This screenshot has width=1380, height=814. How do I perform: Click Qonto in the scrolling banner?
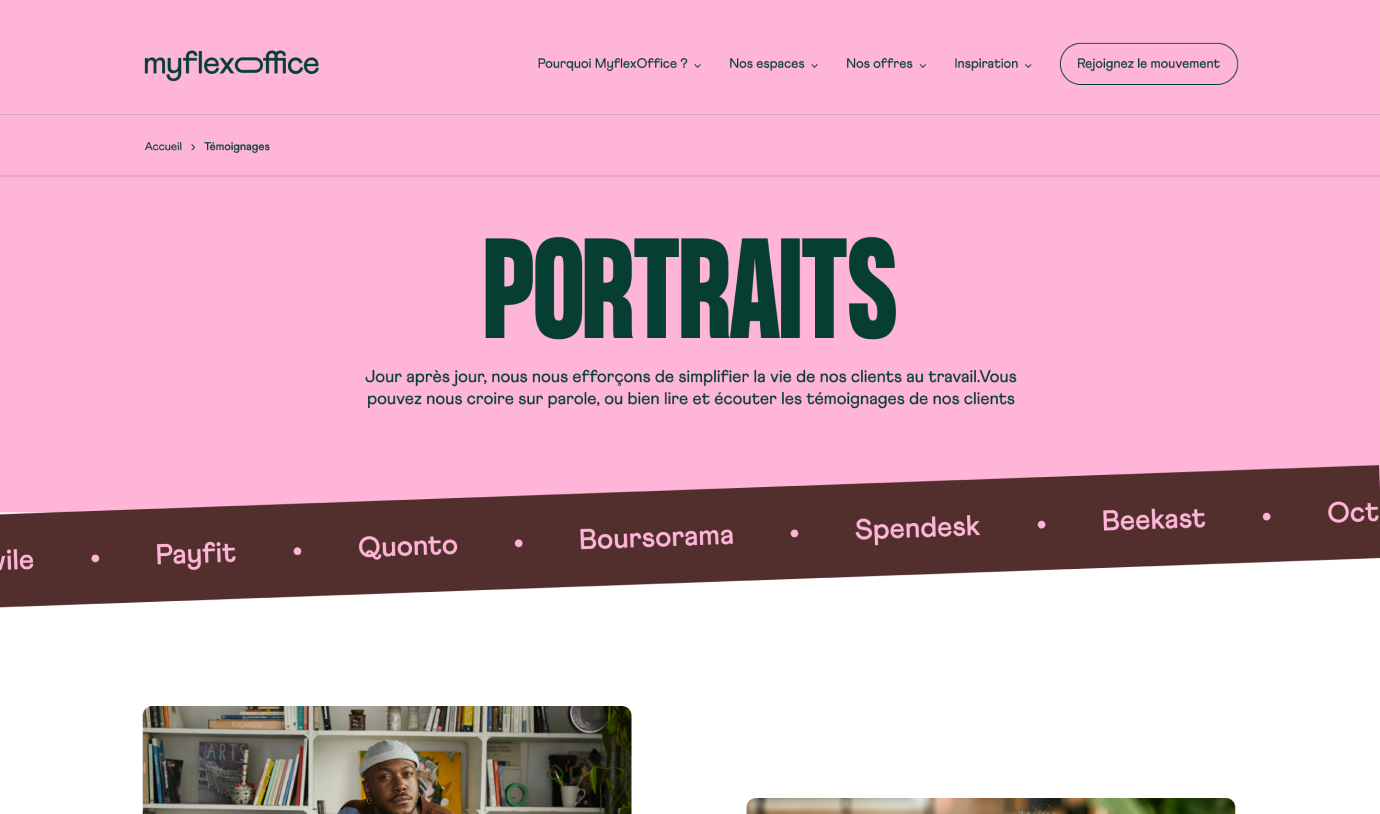coord(408,546)
